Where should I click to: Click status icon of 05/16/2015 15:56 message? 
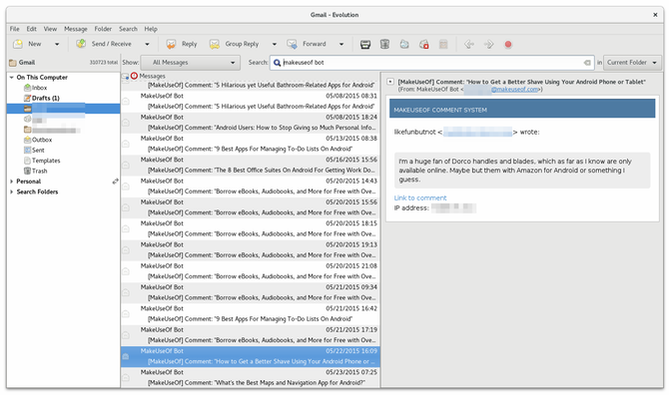126,165
